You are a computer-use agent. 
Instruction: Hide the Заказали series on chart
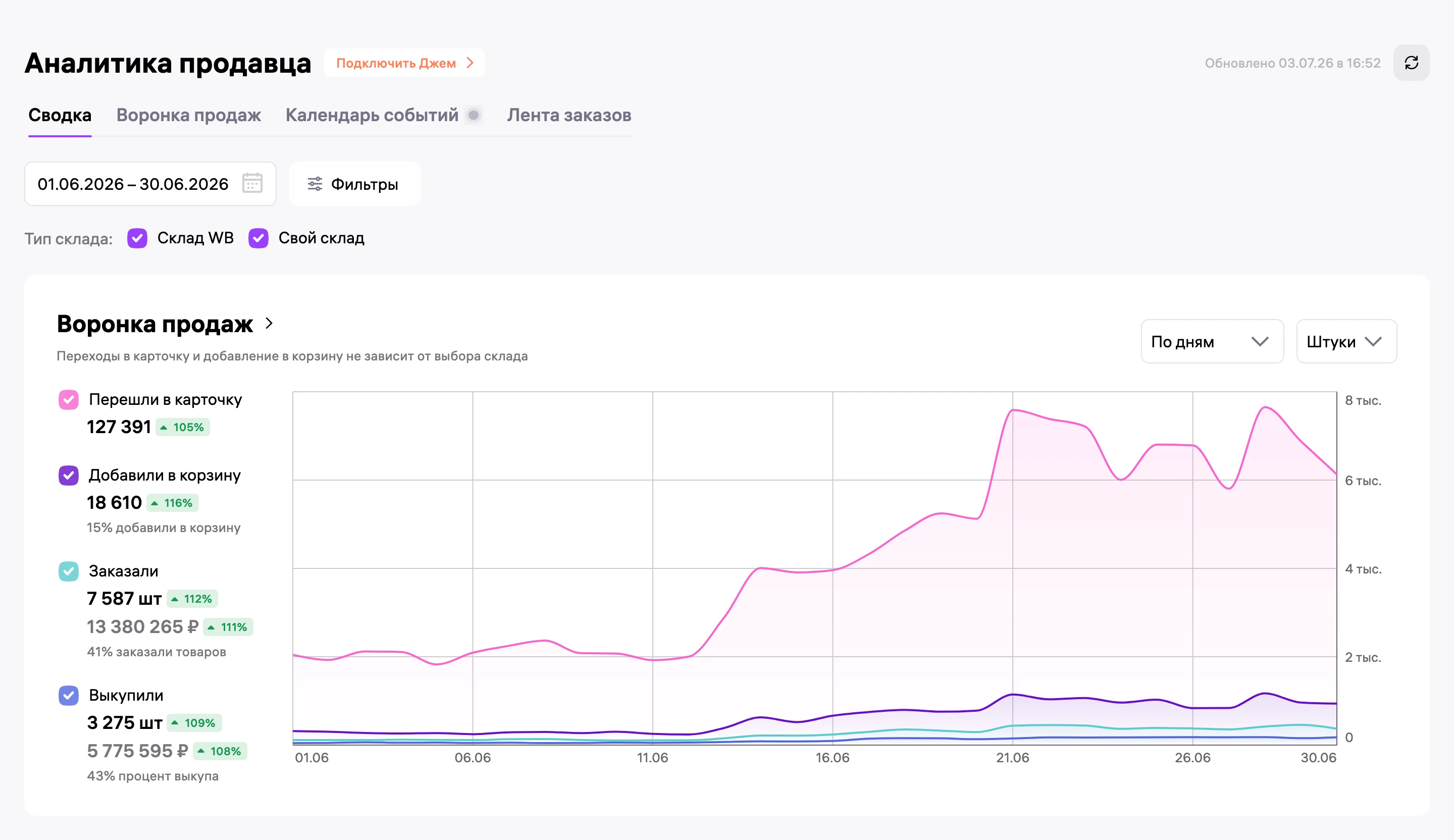[x=69, y=571]
